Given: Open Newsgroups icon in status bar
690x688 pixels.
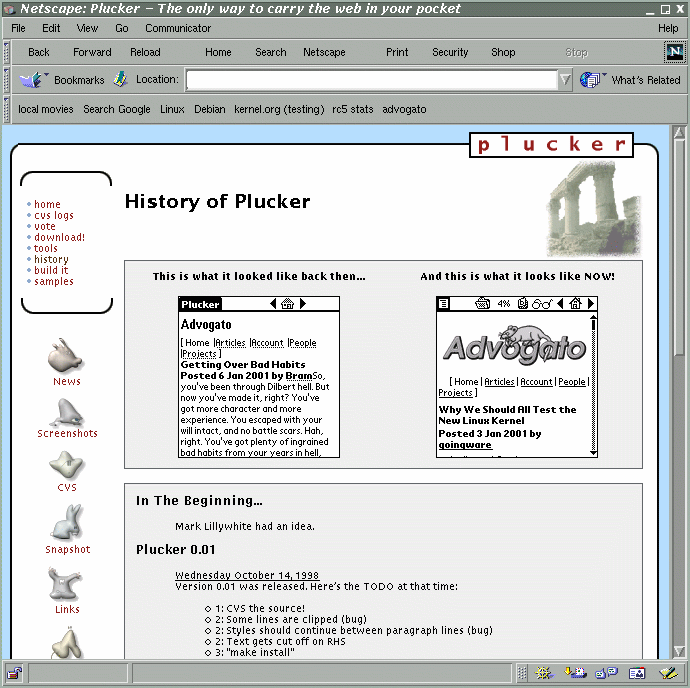Looking at the screenshot, I should coord(606,673).
